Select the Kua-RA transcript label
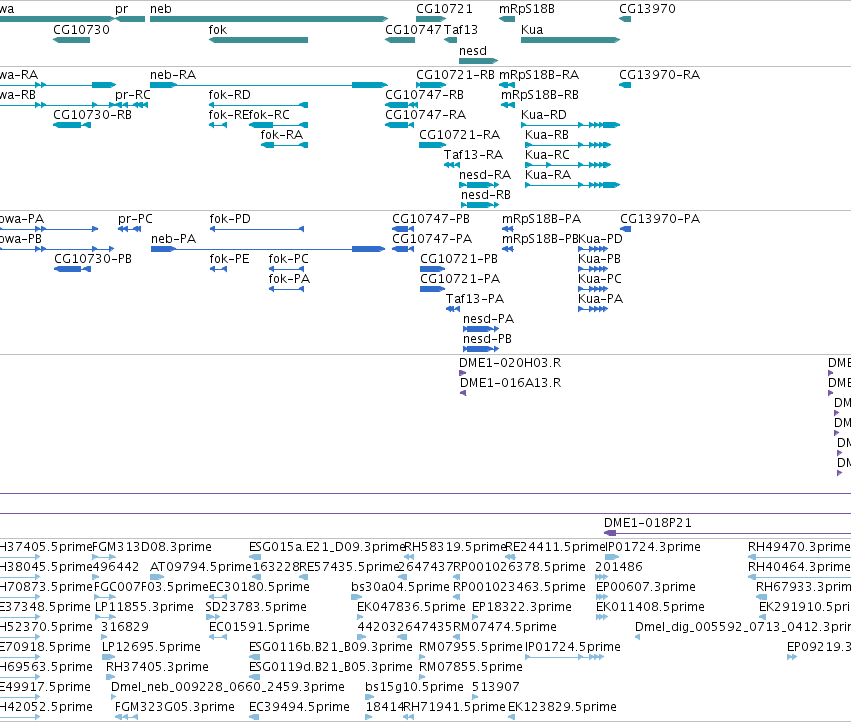This screenshot has height=722, width=851. pyautogui.click(x=548, y=175)
